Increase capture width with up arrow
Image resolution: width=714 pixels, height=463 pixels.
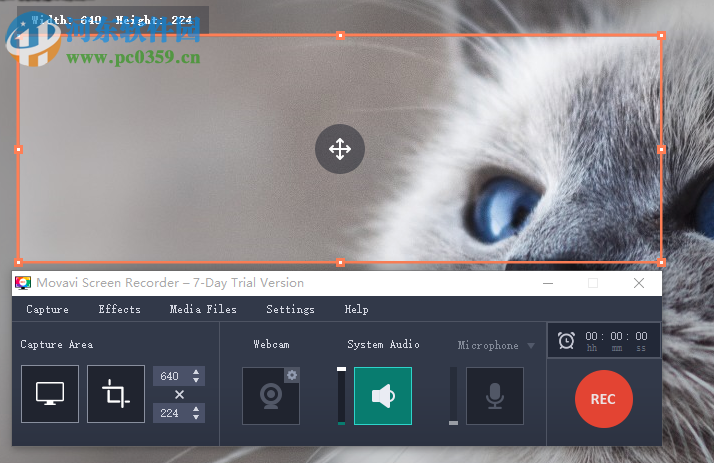click(x=196, y=372)
